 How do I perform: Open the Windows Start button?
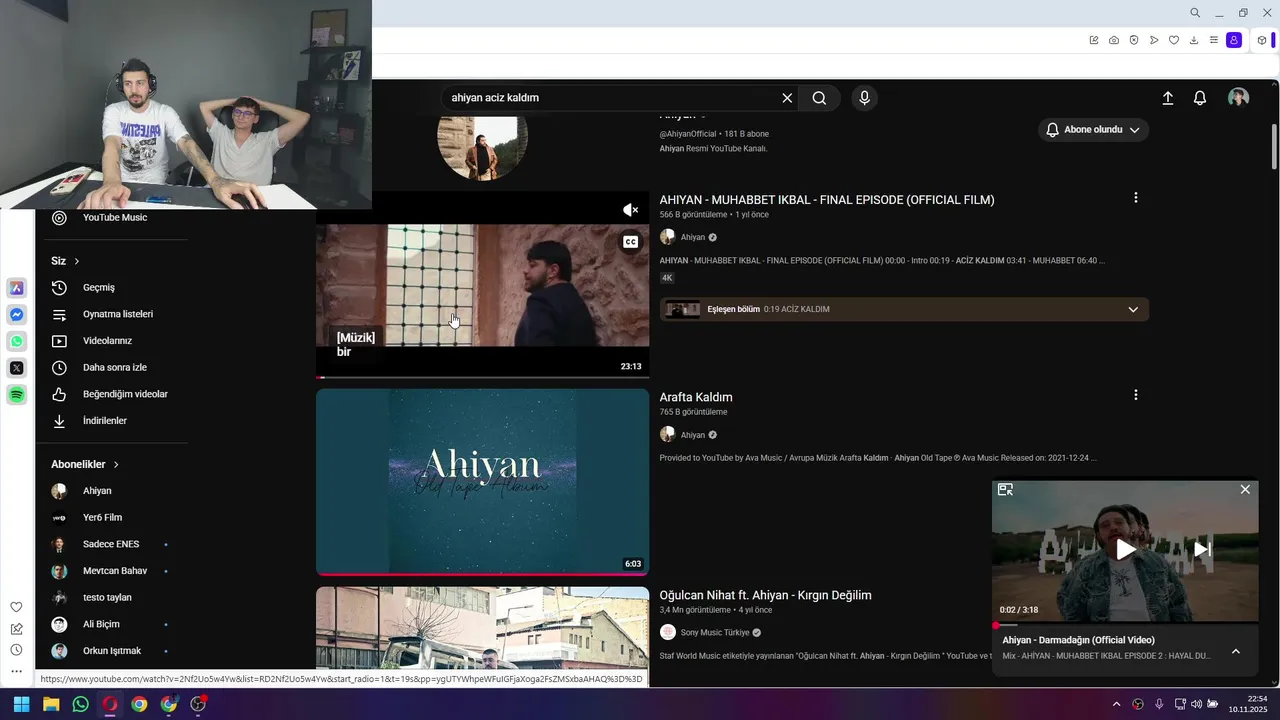tap(21, 704)
